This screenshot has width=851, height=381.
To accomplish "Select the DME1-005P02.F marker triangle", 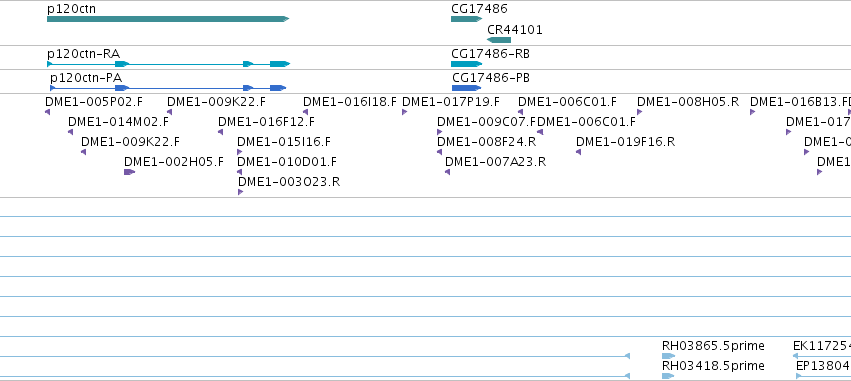I will (47, 112).
